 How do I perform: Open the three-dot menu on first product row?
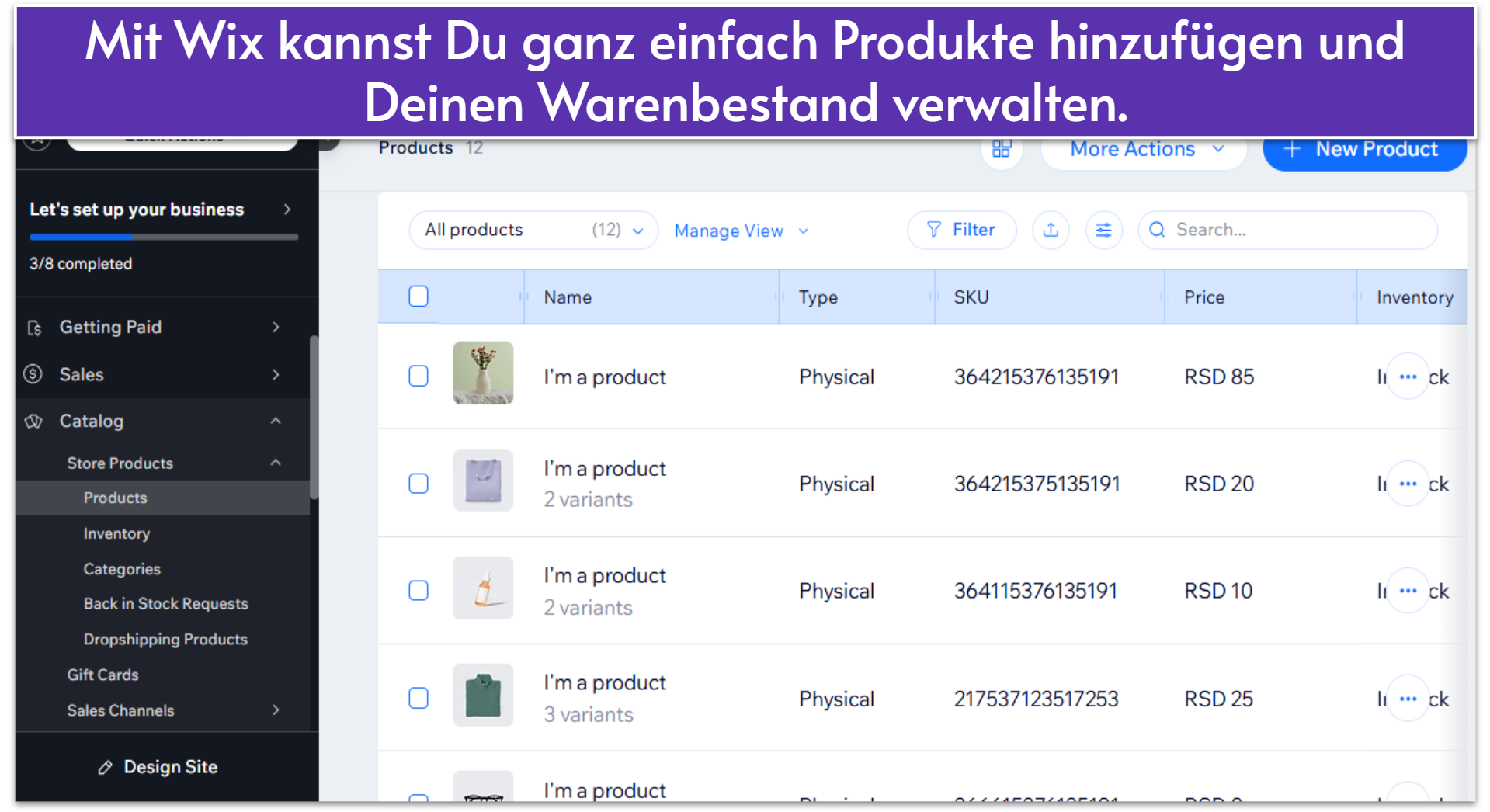click(1408, 376)
